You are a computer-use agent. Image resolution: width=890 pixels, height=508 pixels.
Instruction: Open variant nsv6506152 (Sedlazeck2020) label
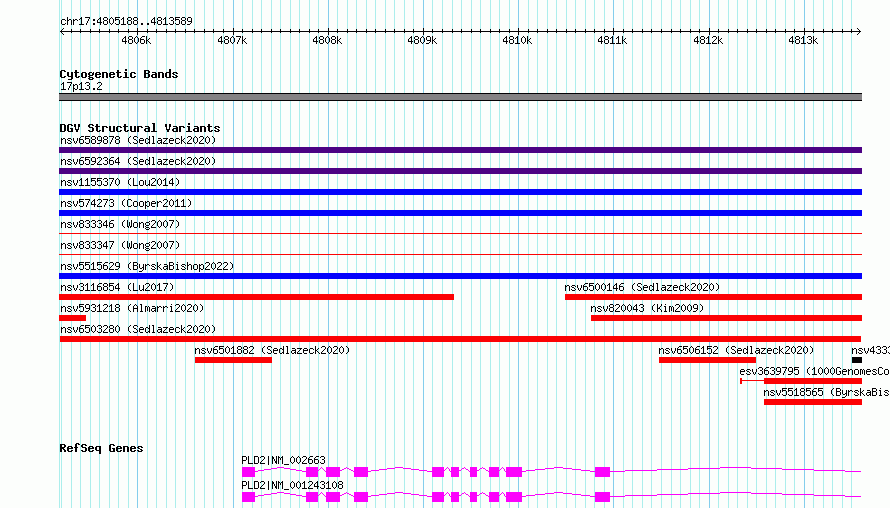point(736,350)
